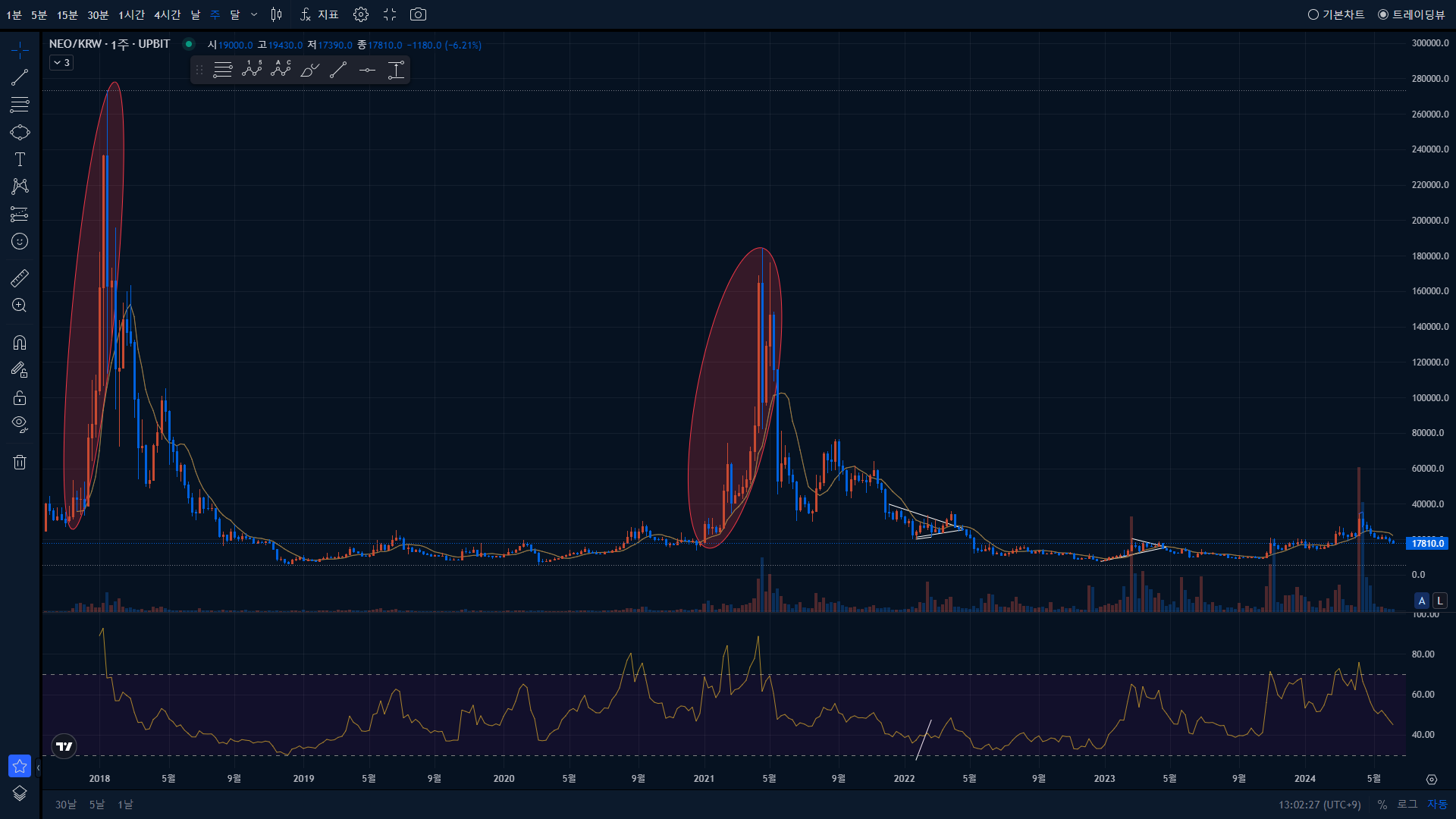Toggle auto scale A button
1456x819 pixels.
pyautogui.click(x=1422, y=601)
